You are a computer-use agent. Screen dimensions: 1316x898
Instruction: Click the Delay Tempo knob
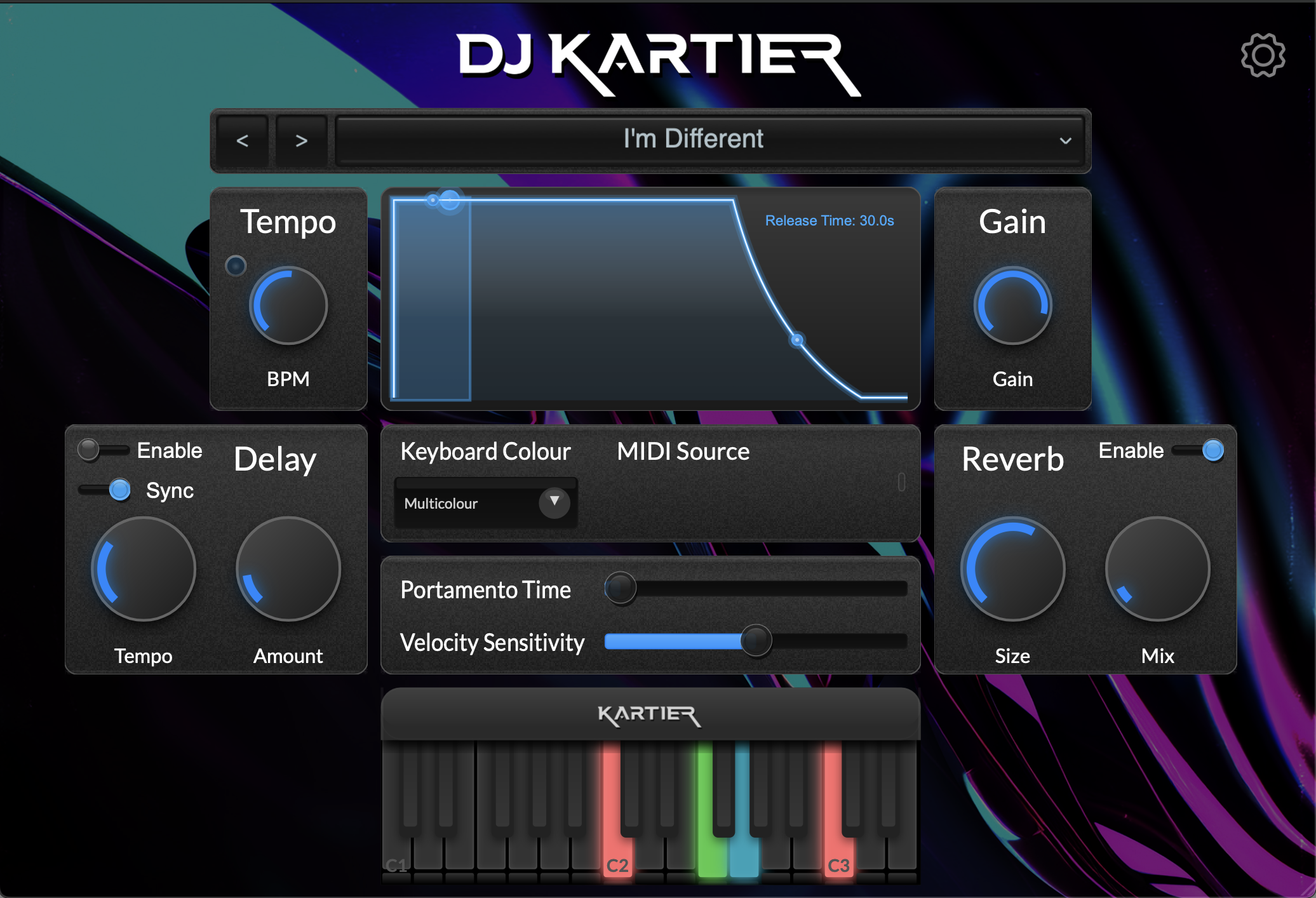pyautogui.click(x=144, y=568)
